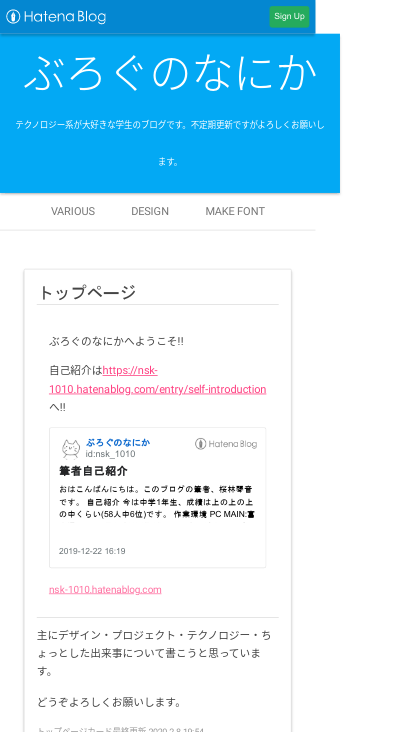Follow the nsk-1010.hatenablog.com link below card

105,590
